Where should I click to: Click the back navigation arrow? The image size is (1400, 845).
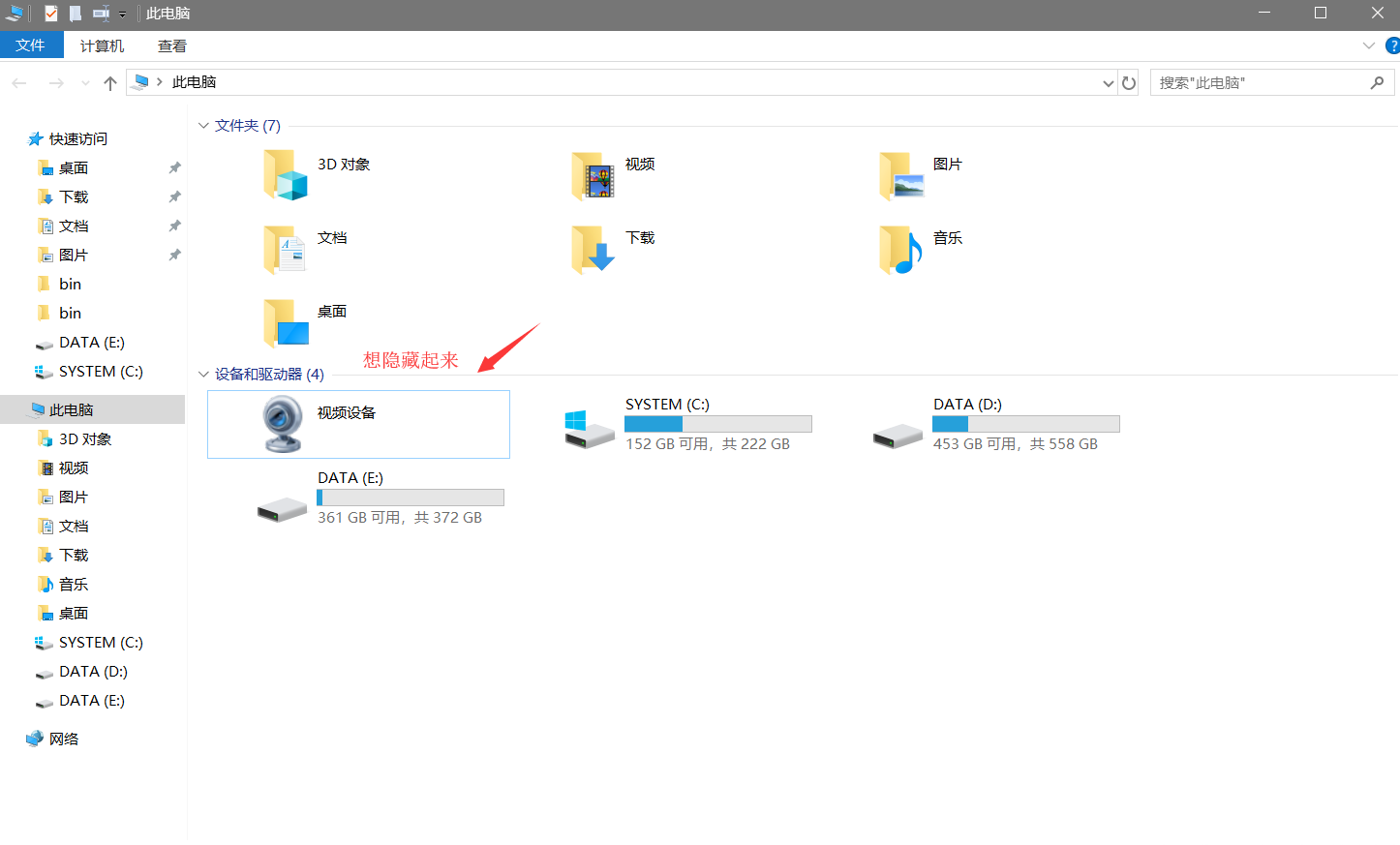click(19, 83)
